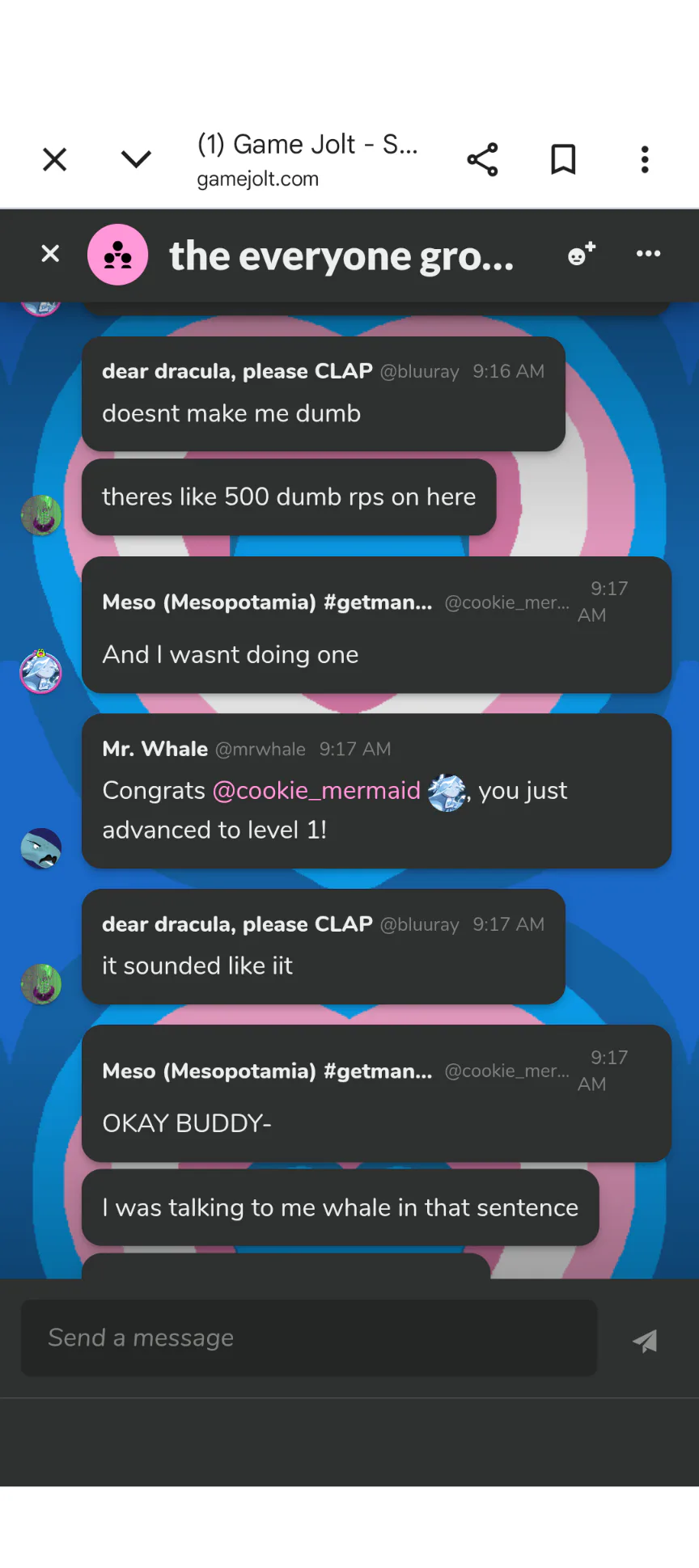Image resolution: width=699 pixels, height=1568 pixels.
Task: Add members with the add-friend icon
Action: 582,253
